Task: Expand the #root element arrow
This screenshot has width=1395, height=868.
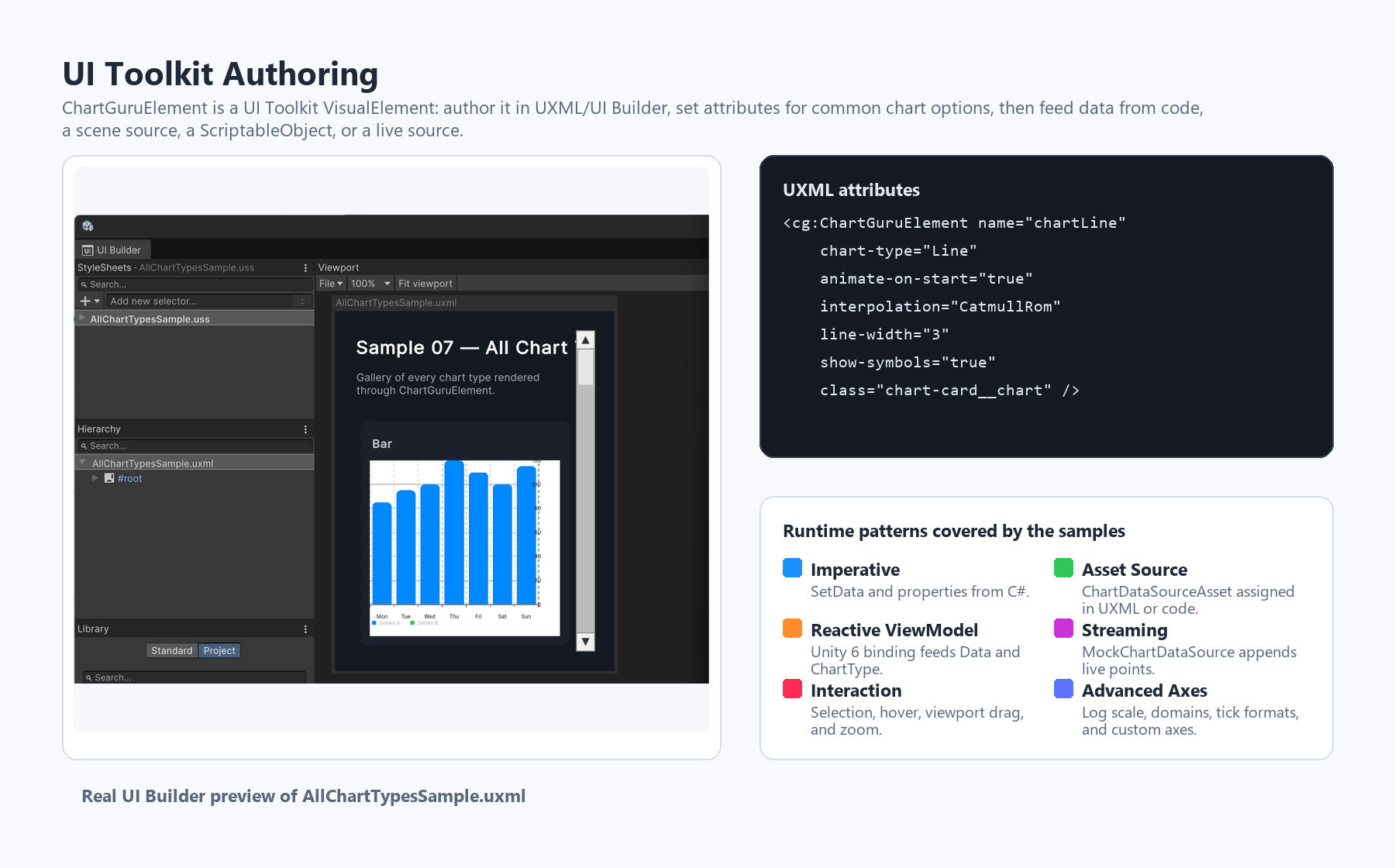Action: [x=95, y=478]
